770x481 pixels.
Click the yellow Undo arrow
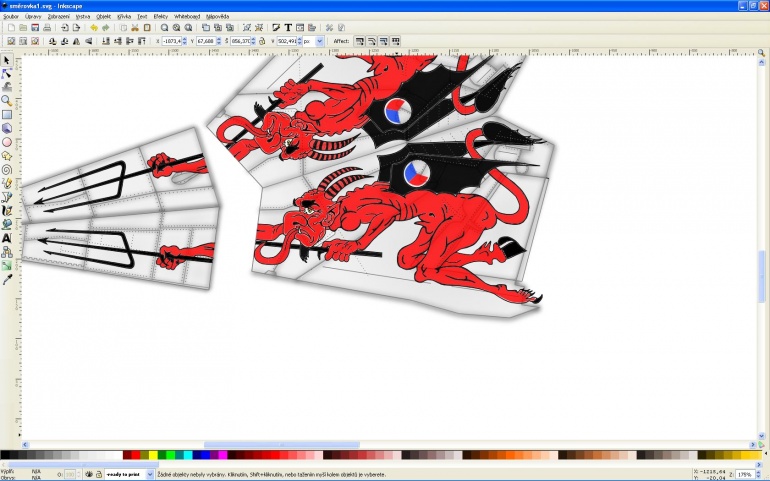94,28
